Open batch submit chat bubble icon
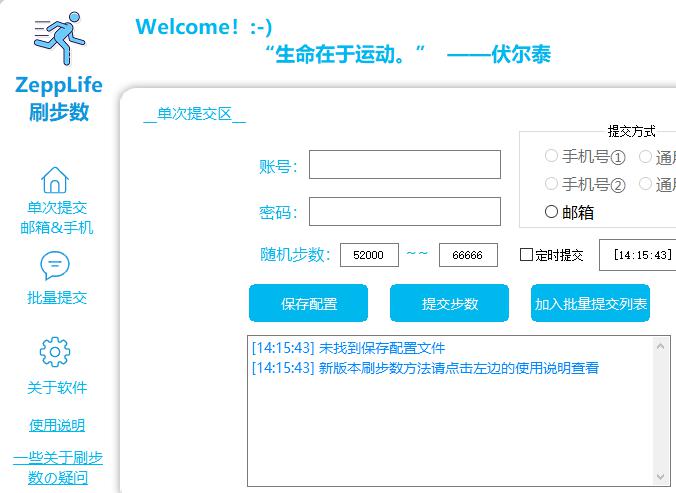 click(x=55, y=266)
